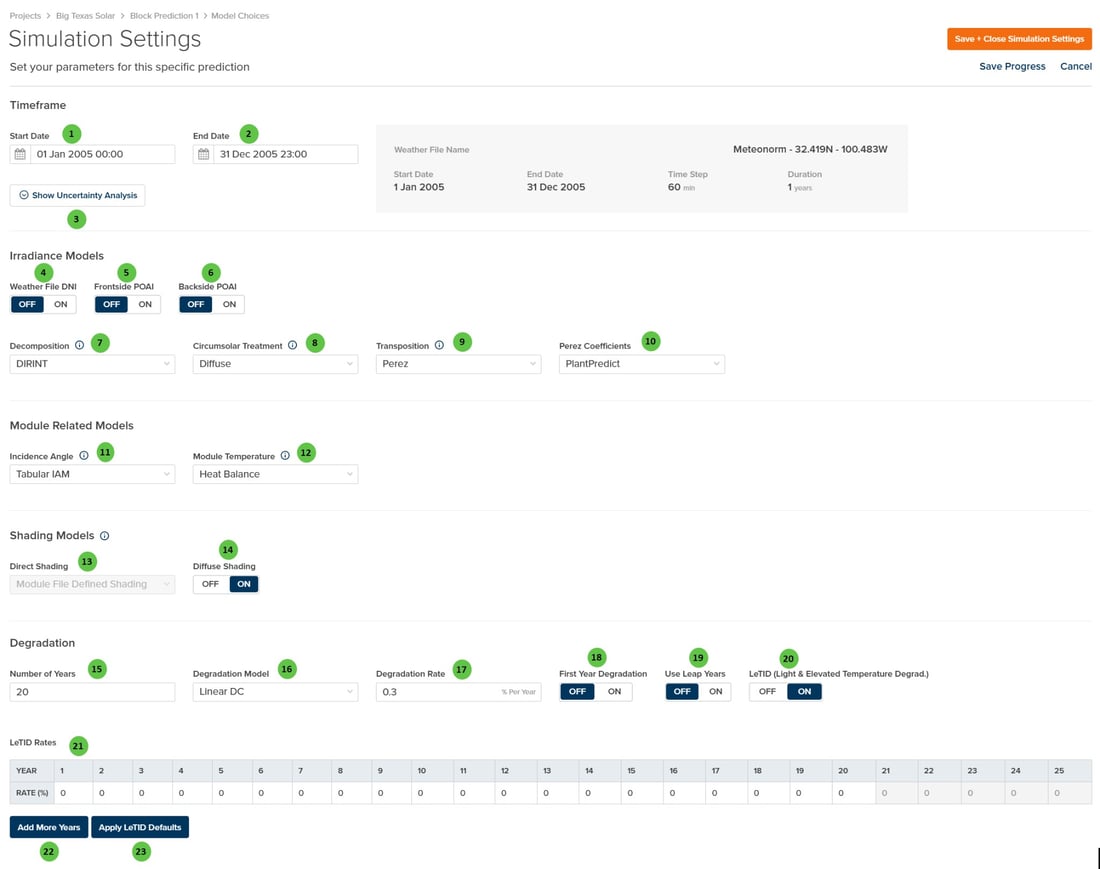Open the Direct Shading dropdown
The image size is (1100, 869).
92,584
